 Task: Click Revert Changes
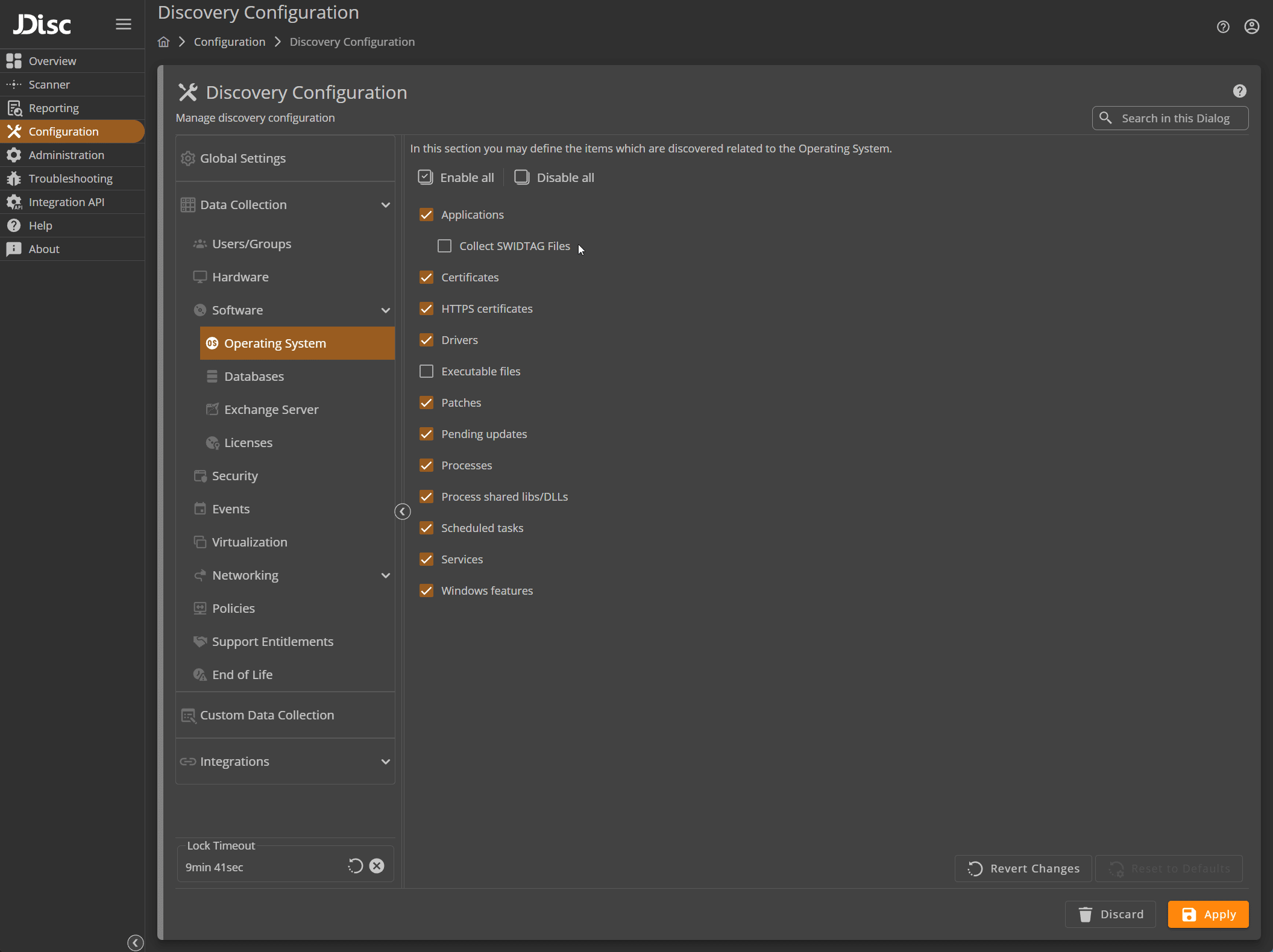[x=1023, y=868]
